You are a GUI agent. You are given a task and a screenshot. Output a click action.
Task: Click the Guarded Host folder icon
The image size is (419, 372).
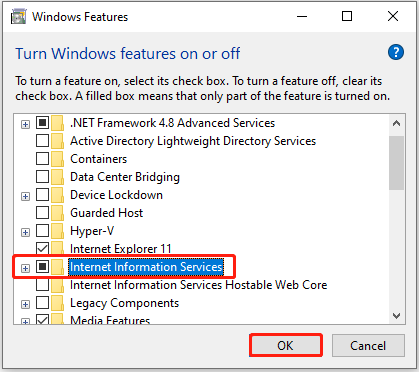(57, 213)
